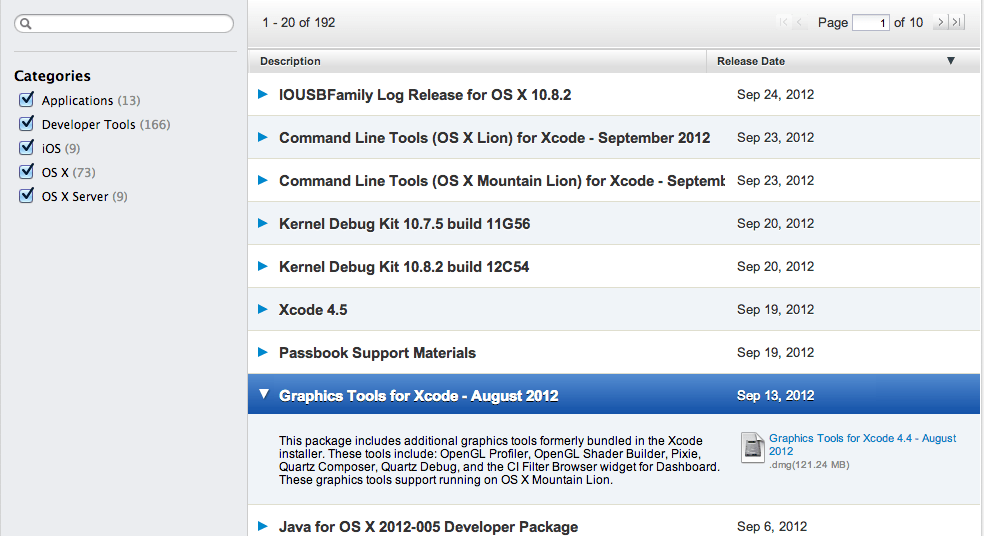
Task: Click the page number input field
Action: point(870,22)
